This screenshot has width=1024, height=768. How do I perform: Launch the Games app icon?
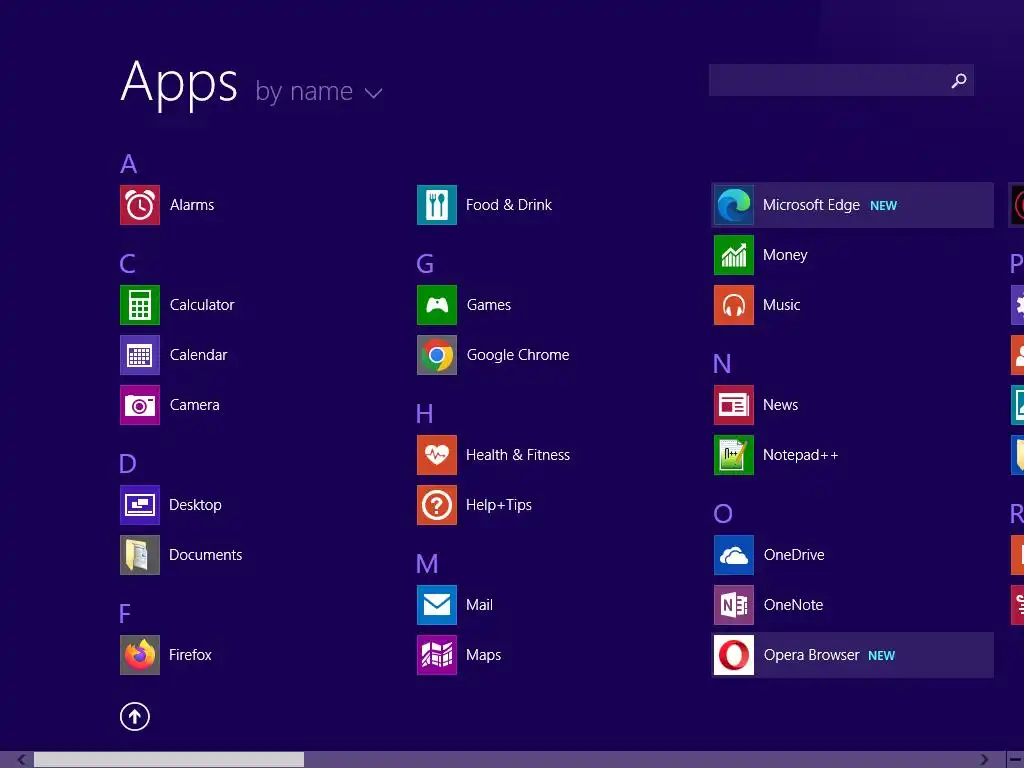pyautogui.click(x=437, y=305)
